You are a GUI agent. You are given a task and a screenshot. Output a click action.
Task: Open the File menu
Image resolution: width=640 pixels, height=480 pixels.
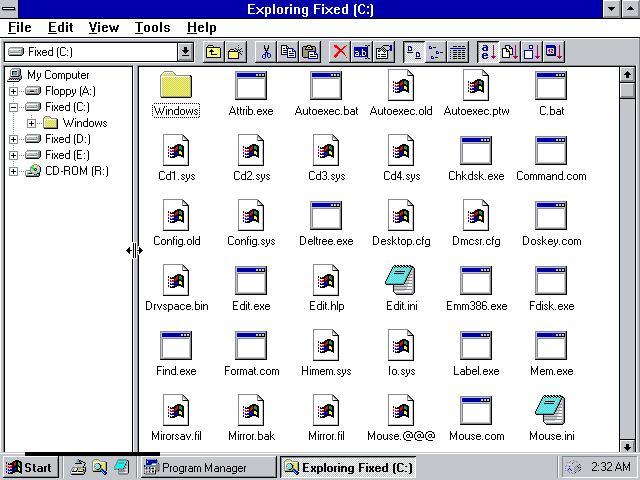tap(20, 27)
